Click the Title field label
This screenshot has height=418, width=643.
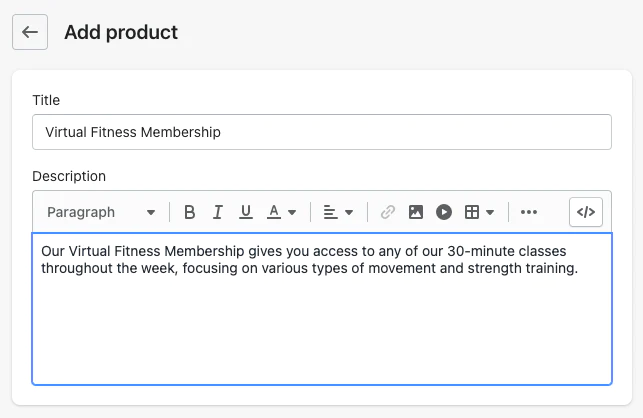pos(46,100)
